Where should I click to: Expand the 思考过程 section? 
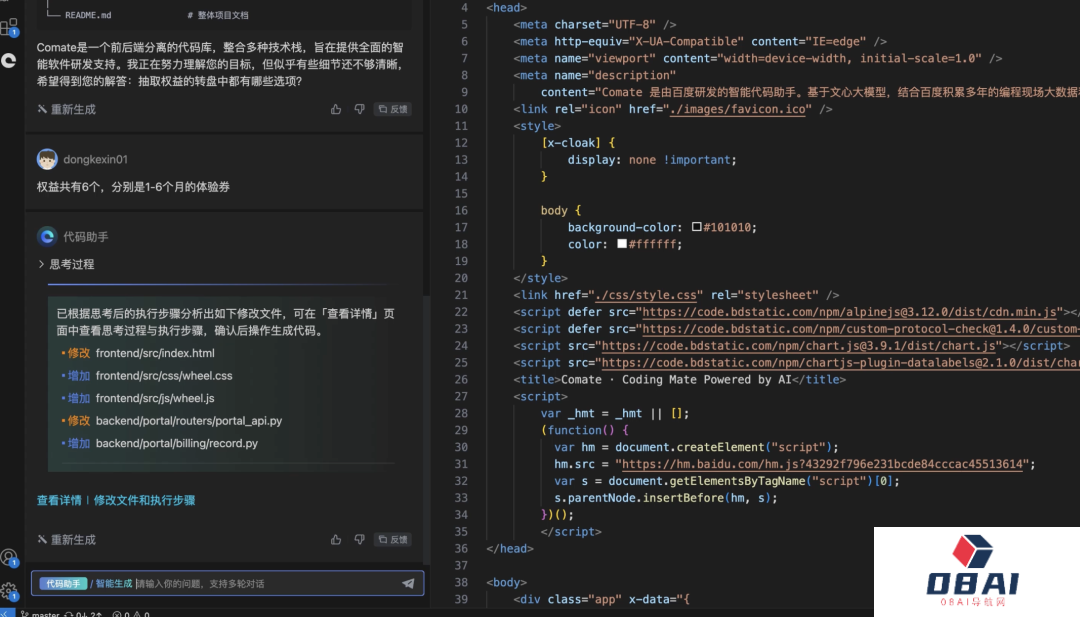coord(66,264)
